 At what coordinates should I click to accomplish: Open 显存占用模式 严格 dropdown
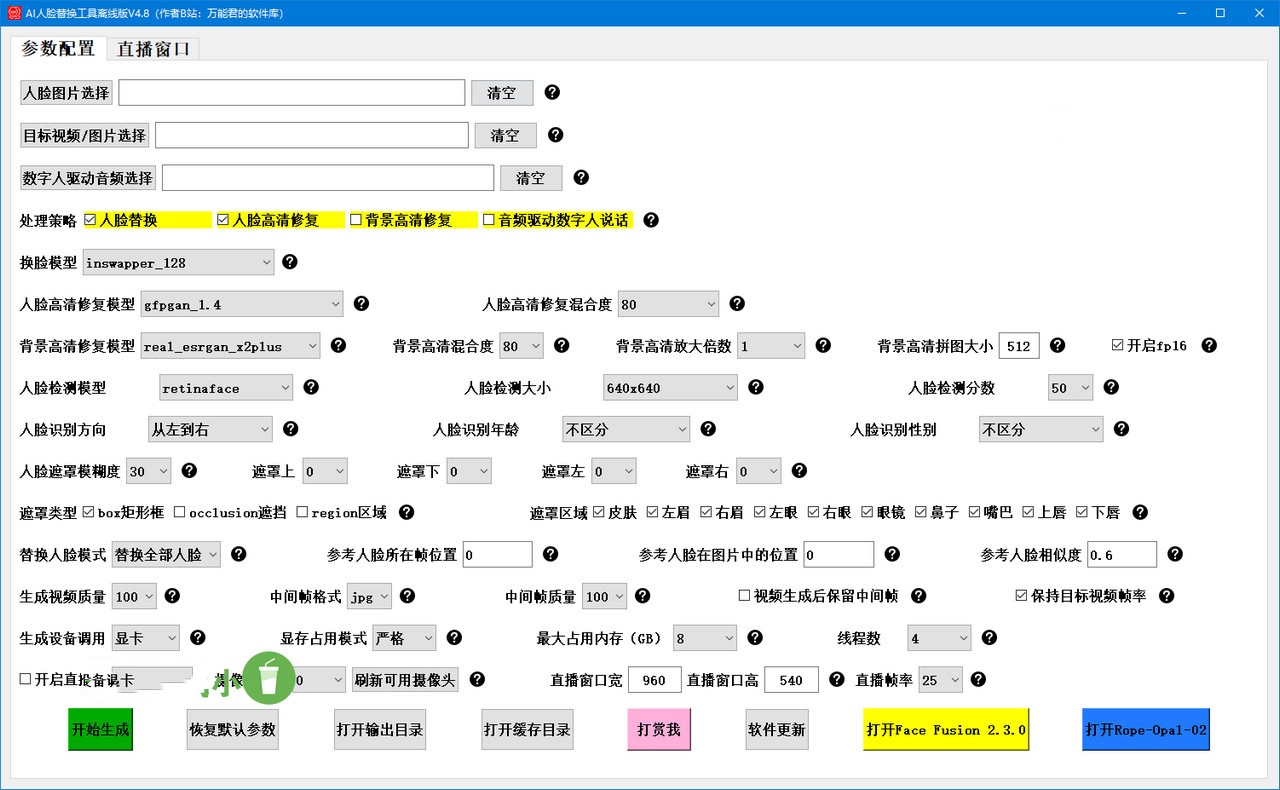404,638
